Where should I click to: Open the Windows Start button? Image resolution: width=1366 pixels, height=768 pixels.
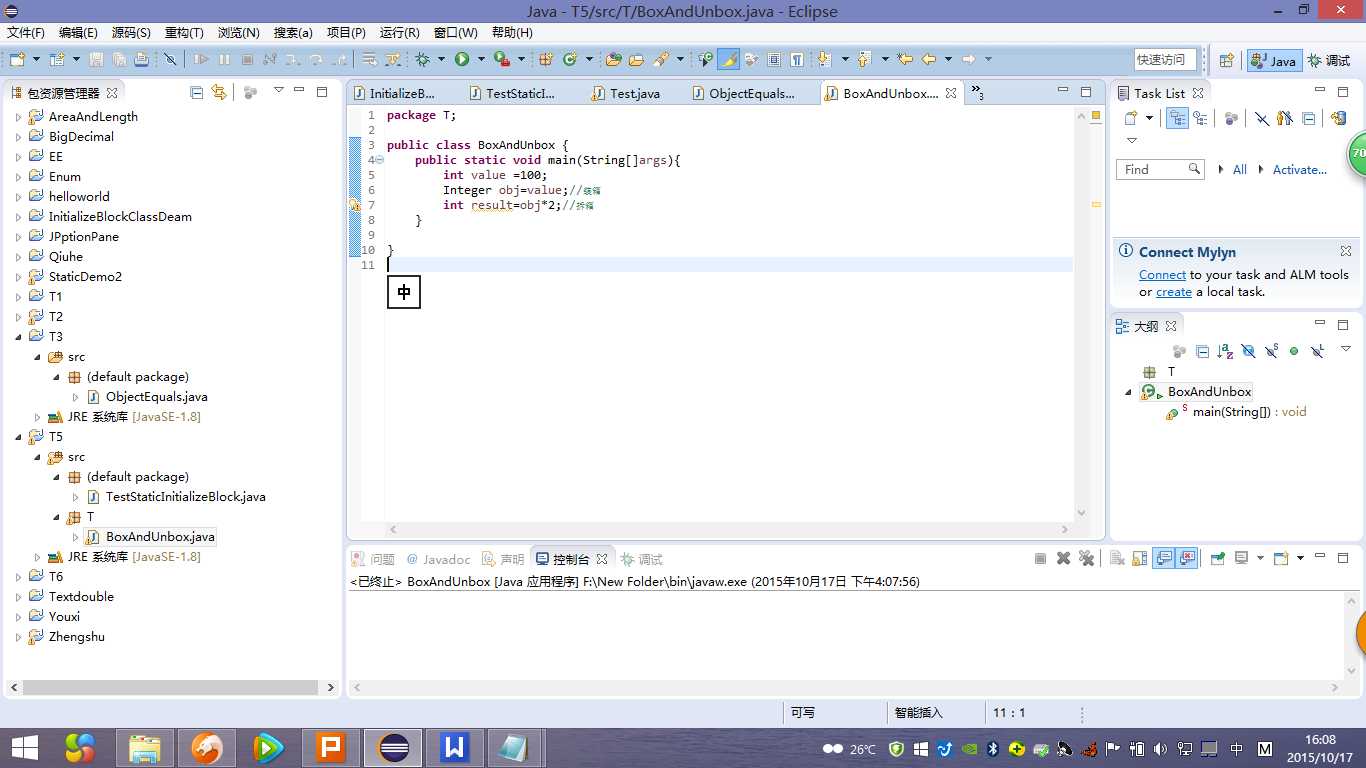pos(24,747)
